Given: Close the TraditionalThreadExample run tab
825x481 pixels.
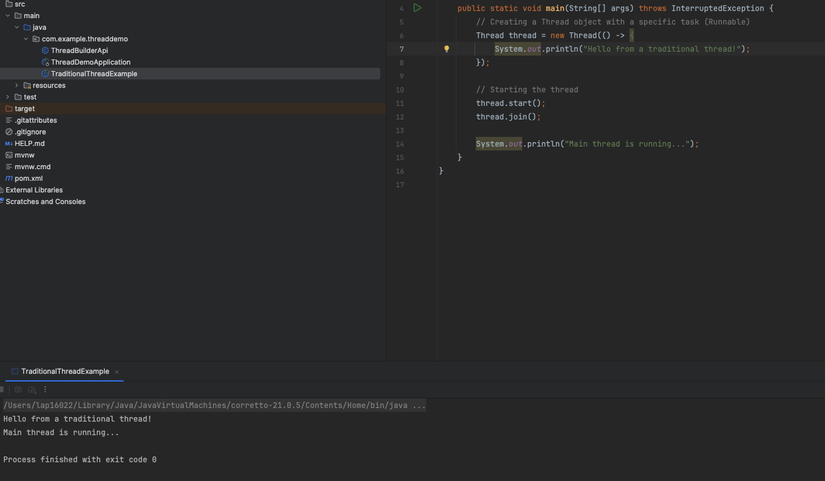Looking at the screenshot, I should click(x=117, y=372).
